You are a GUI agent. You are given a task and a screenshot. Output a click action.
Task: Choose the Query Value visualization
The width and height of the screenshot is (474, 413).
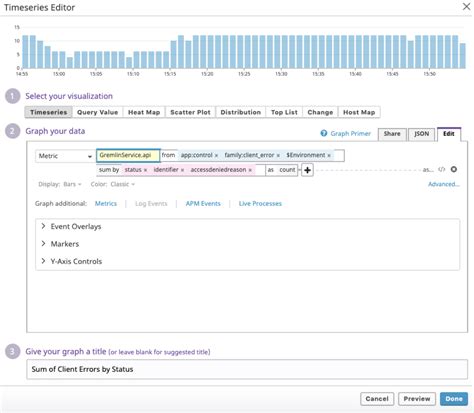coord(97,112)
